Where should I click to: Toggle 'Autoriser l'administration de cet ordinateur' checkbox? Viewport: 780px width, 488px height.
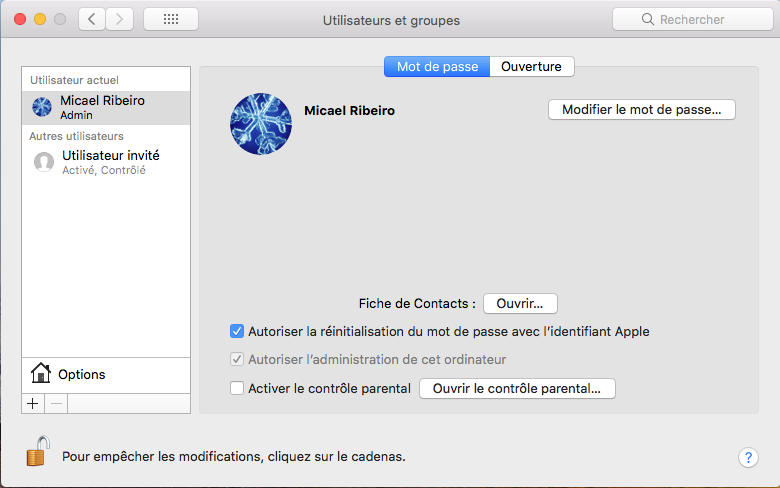pos(237,360)
